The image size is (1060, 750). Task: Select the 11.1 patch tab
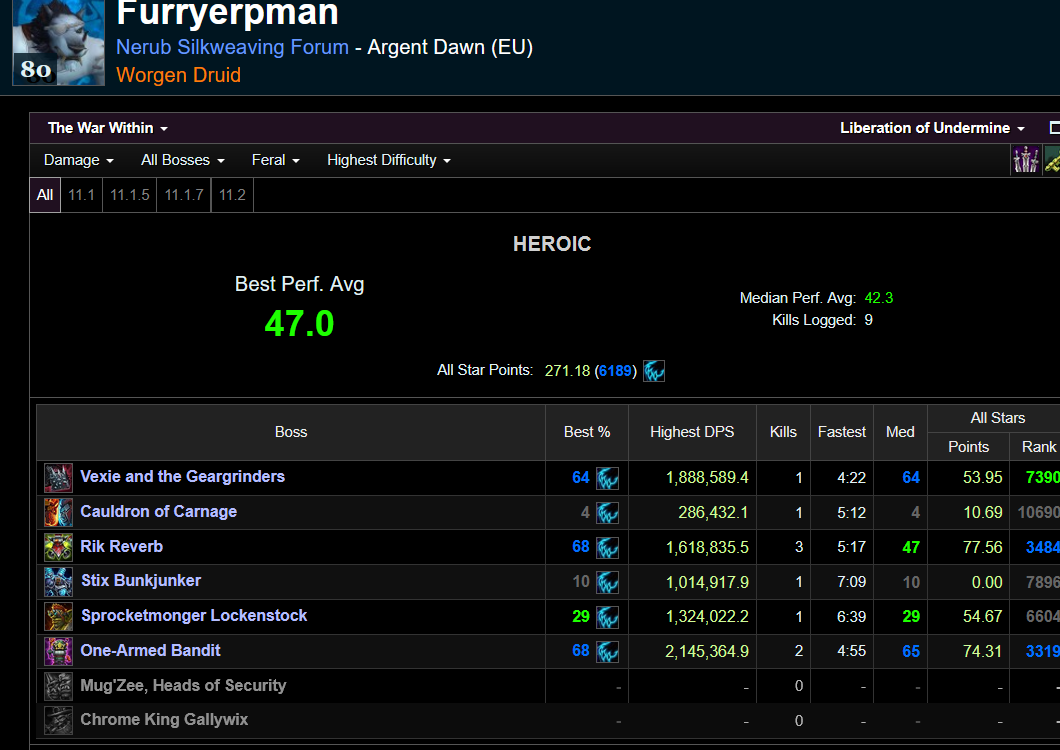[82, 195]
